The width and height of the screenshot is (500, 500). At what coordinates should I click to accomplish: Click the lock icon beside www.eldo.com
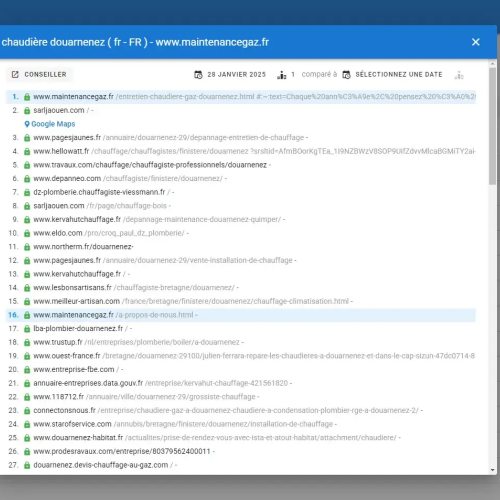27,233
